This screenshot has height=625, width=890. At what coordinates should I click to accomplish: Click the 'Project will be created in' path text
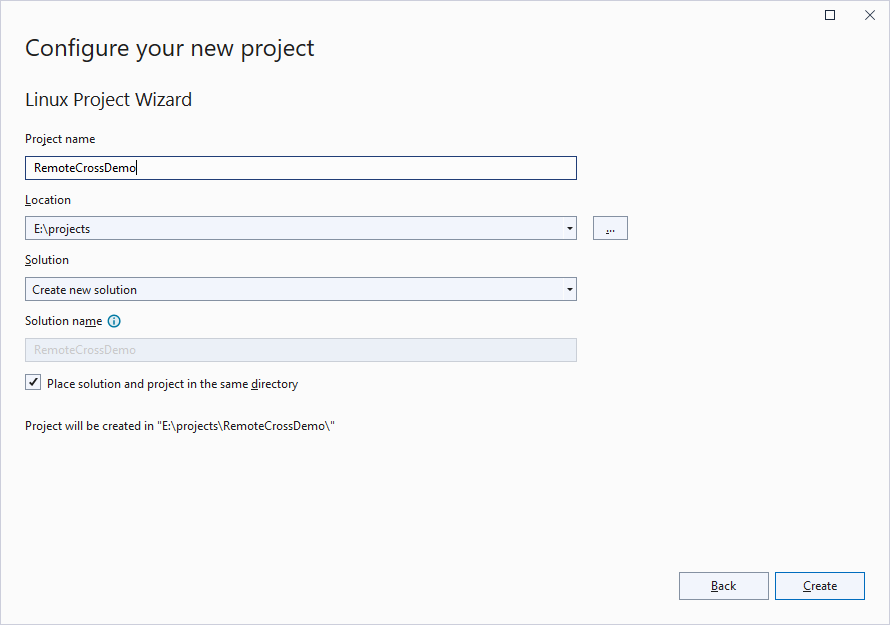(180, 426)
